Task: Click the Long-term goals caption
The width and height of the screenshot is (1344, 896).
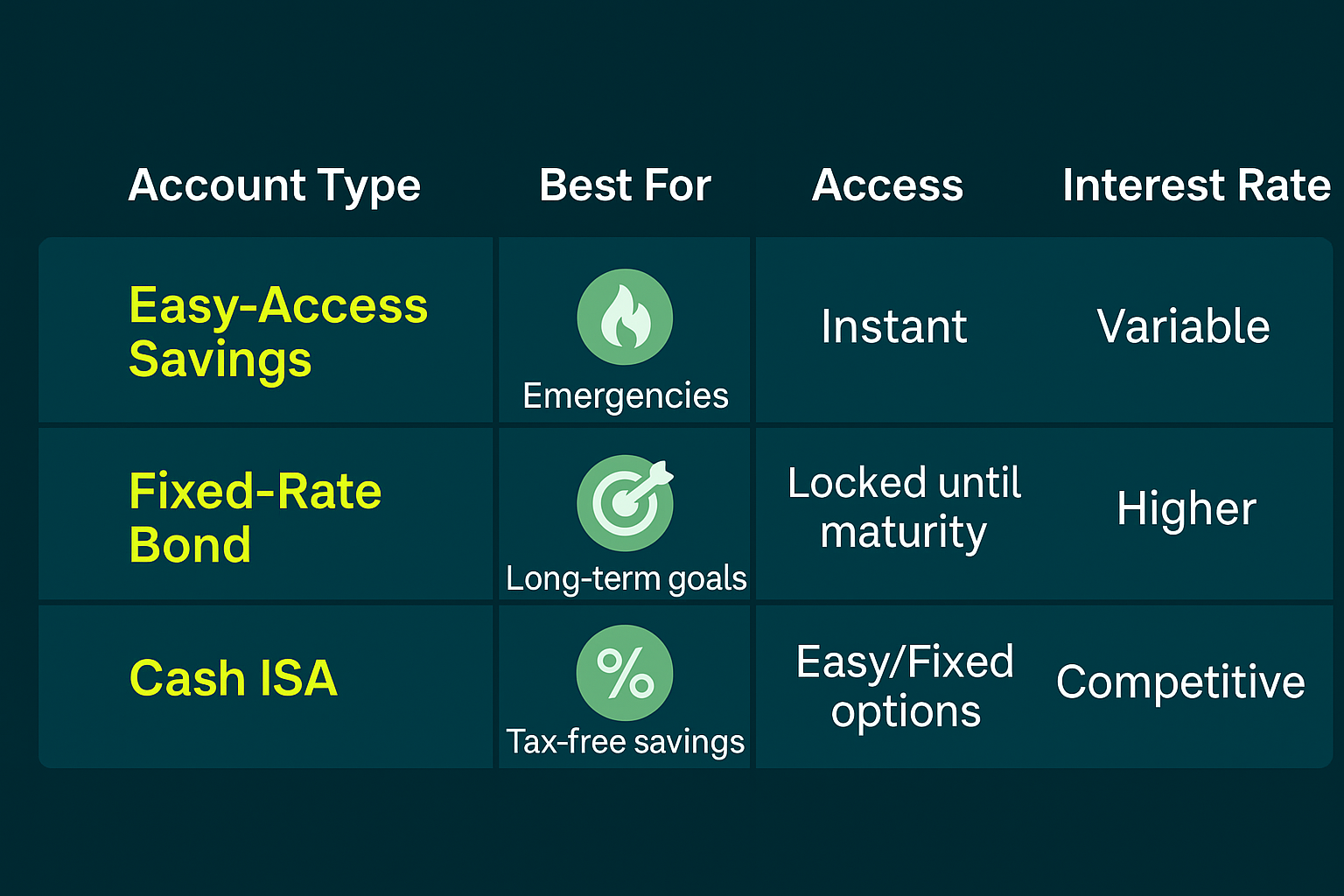Action: point(626,578)
